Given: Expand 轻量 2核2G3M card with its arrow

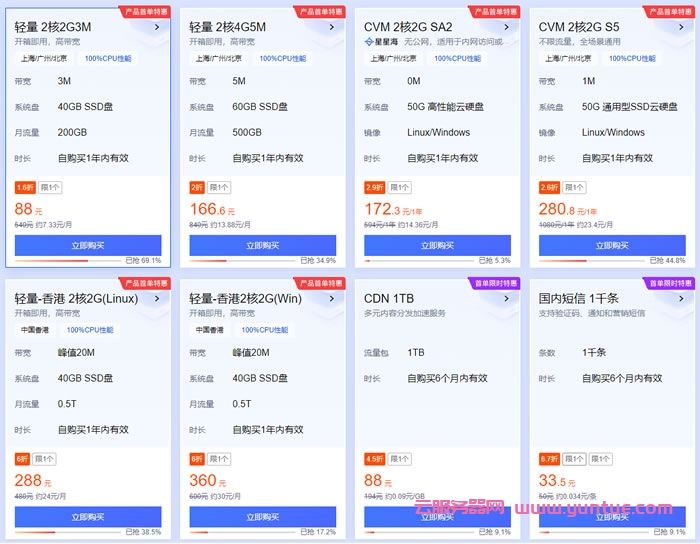Looking at the screenshot, I should pos(156,28).
